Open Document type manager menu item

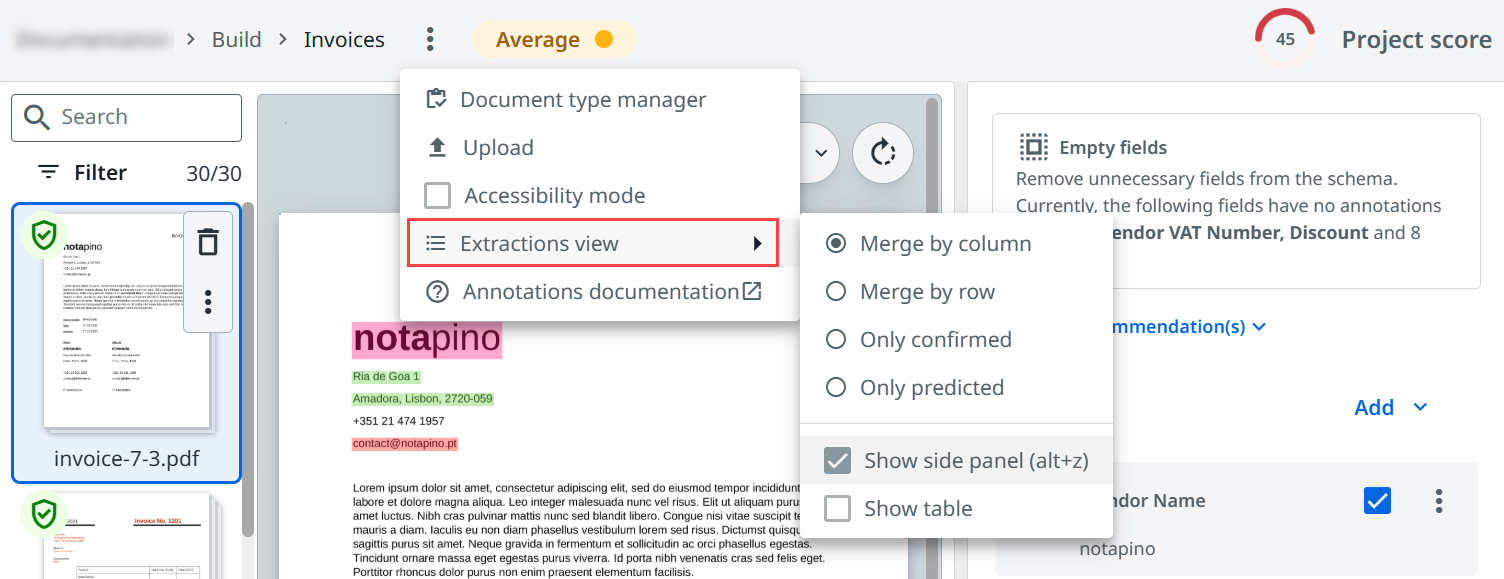point(582,100)
